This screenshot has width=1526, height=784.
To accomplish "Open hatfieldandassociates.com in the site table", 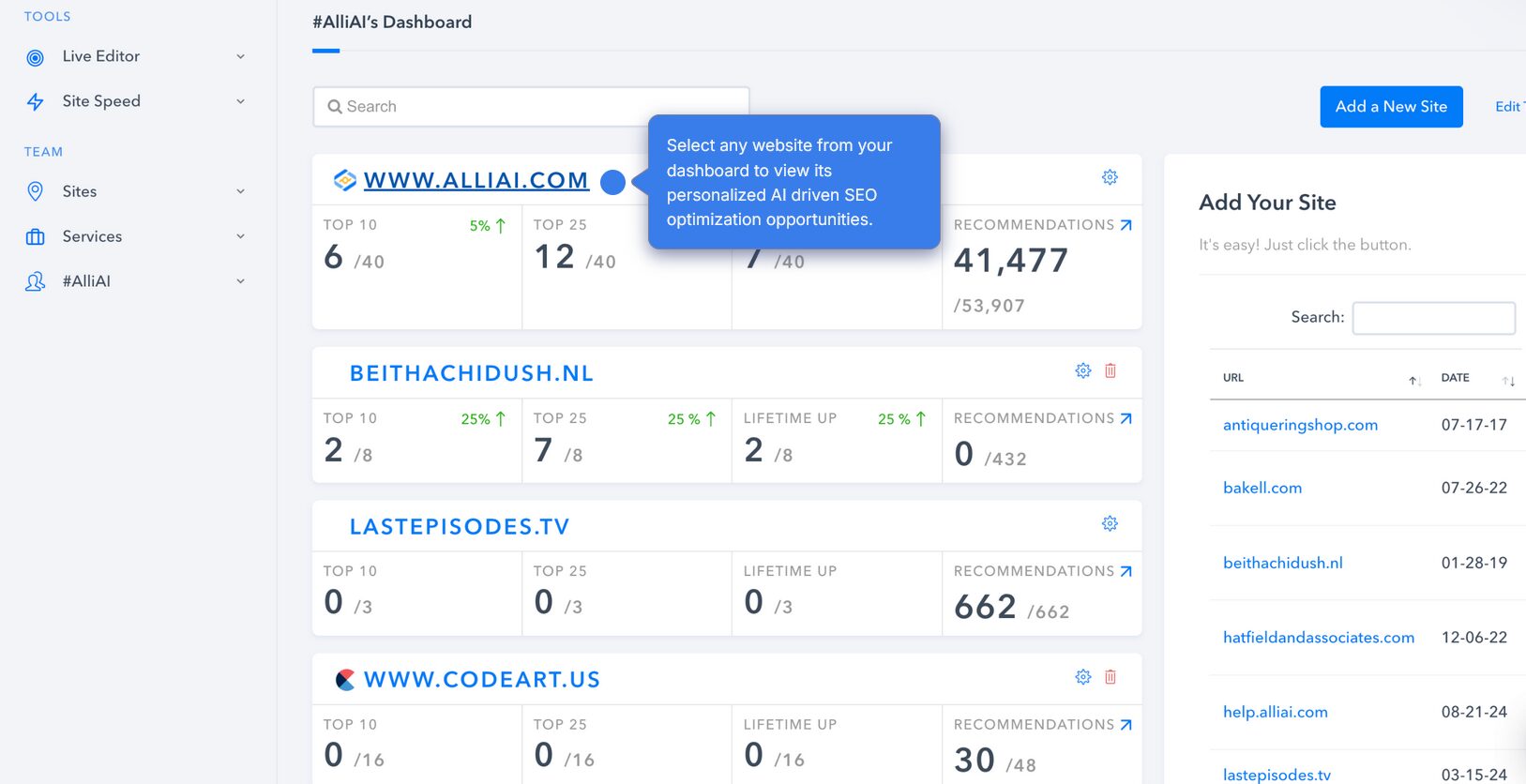I will point(1319,638).
